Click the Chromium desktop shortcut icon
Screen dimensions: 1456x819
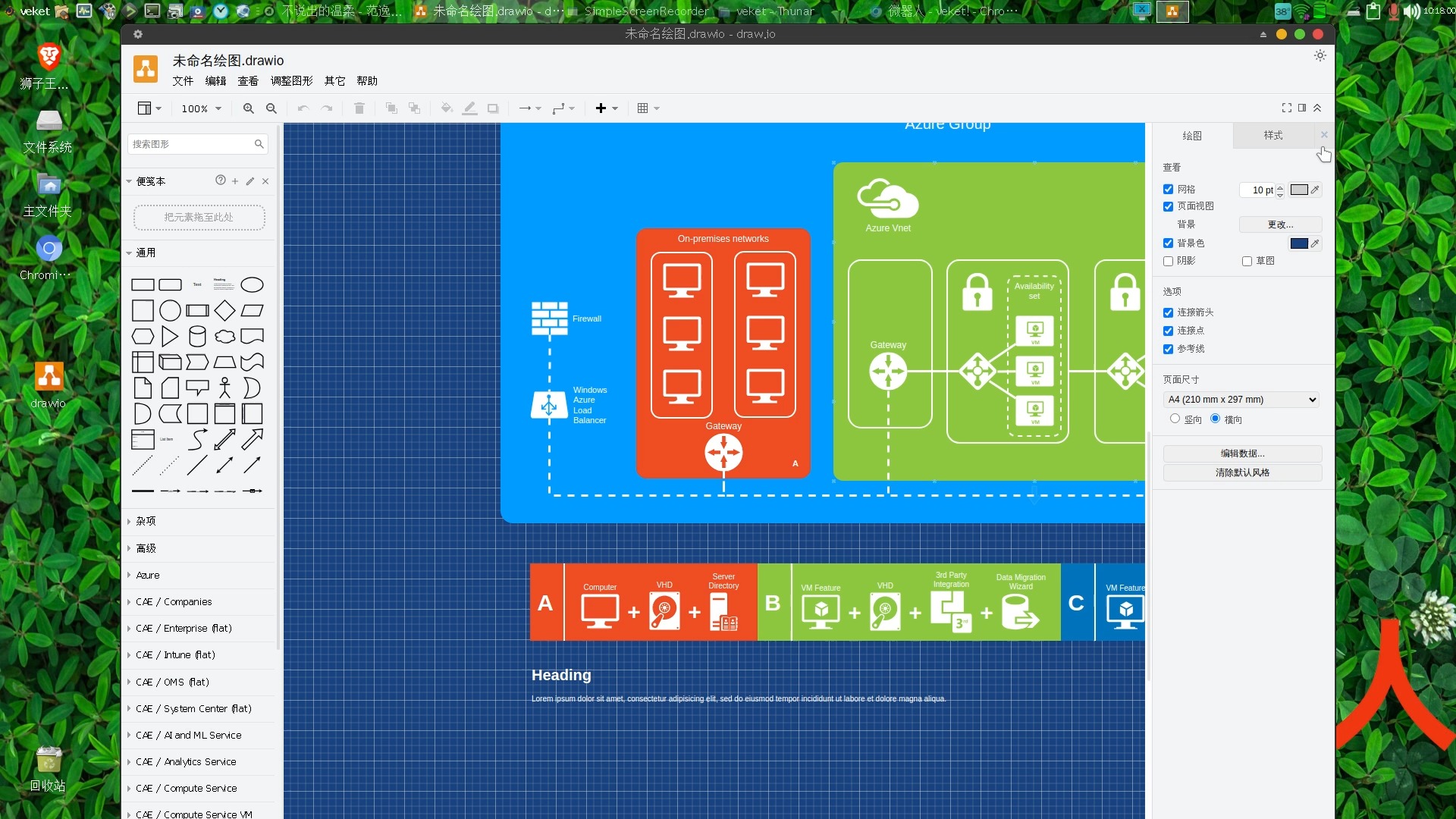[49, 257]
